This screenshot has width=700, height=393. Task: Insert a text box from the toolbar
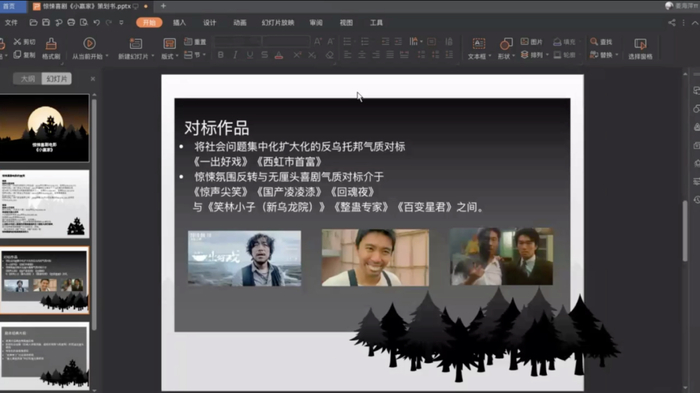(x=479, y=44)
